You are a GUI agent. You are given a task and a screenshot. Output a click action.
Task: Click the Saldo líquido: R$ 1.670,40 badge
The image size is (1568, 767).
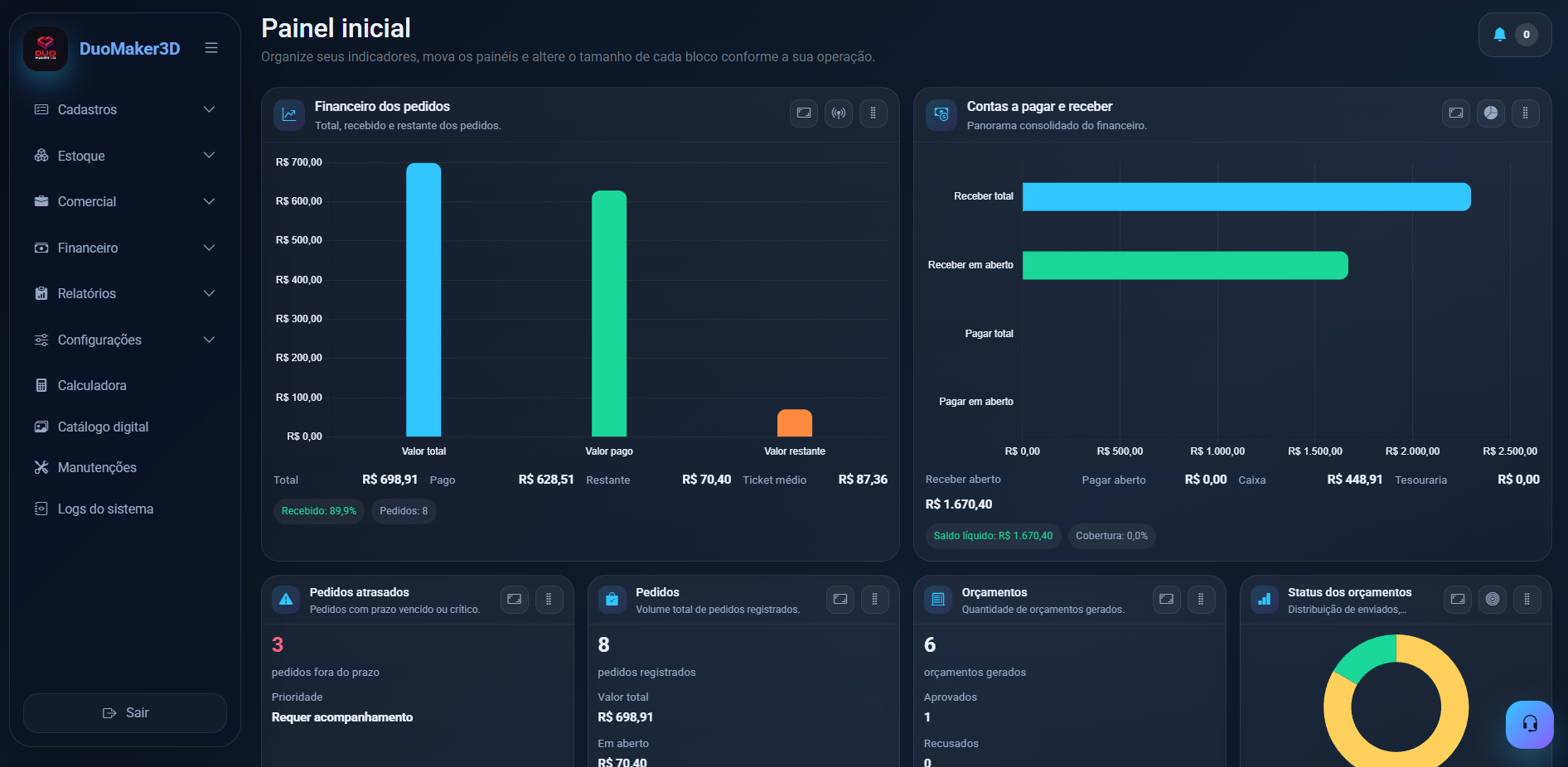point(993,536)
